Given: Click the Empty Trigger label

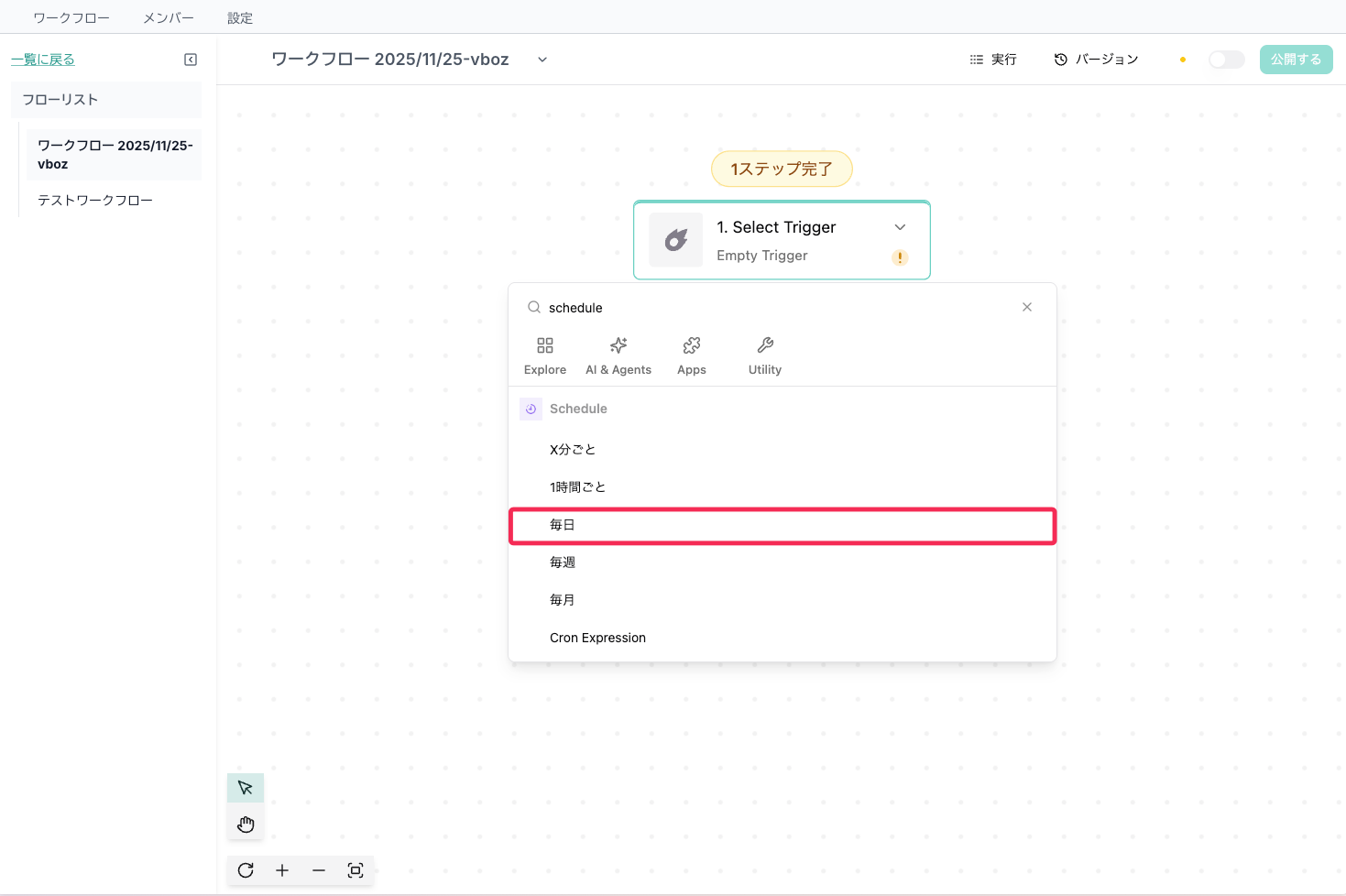Looking at the screenshot, I should click(x=762, y=256).
